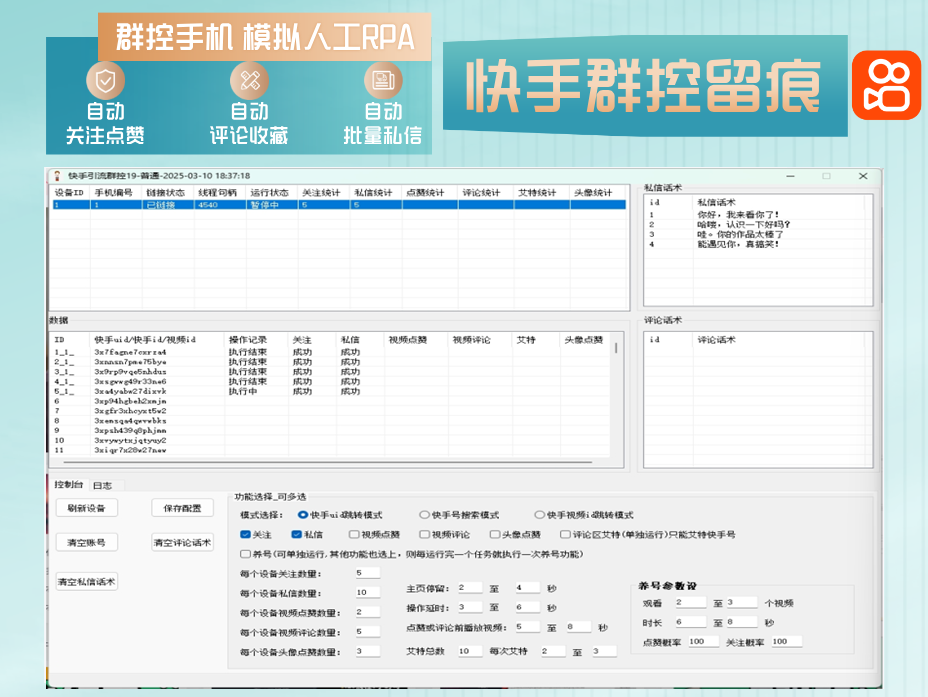
Task: Open the 日志 tab
Action: click(x=102, y=485)
